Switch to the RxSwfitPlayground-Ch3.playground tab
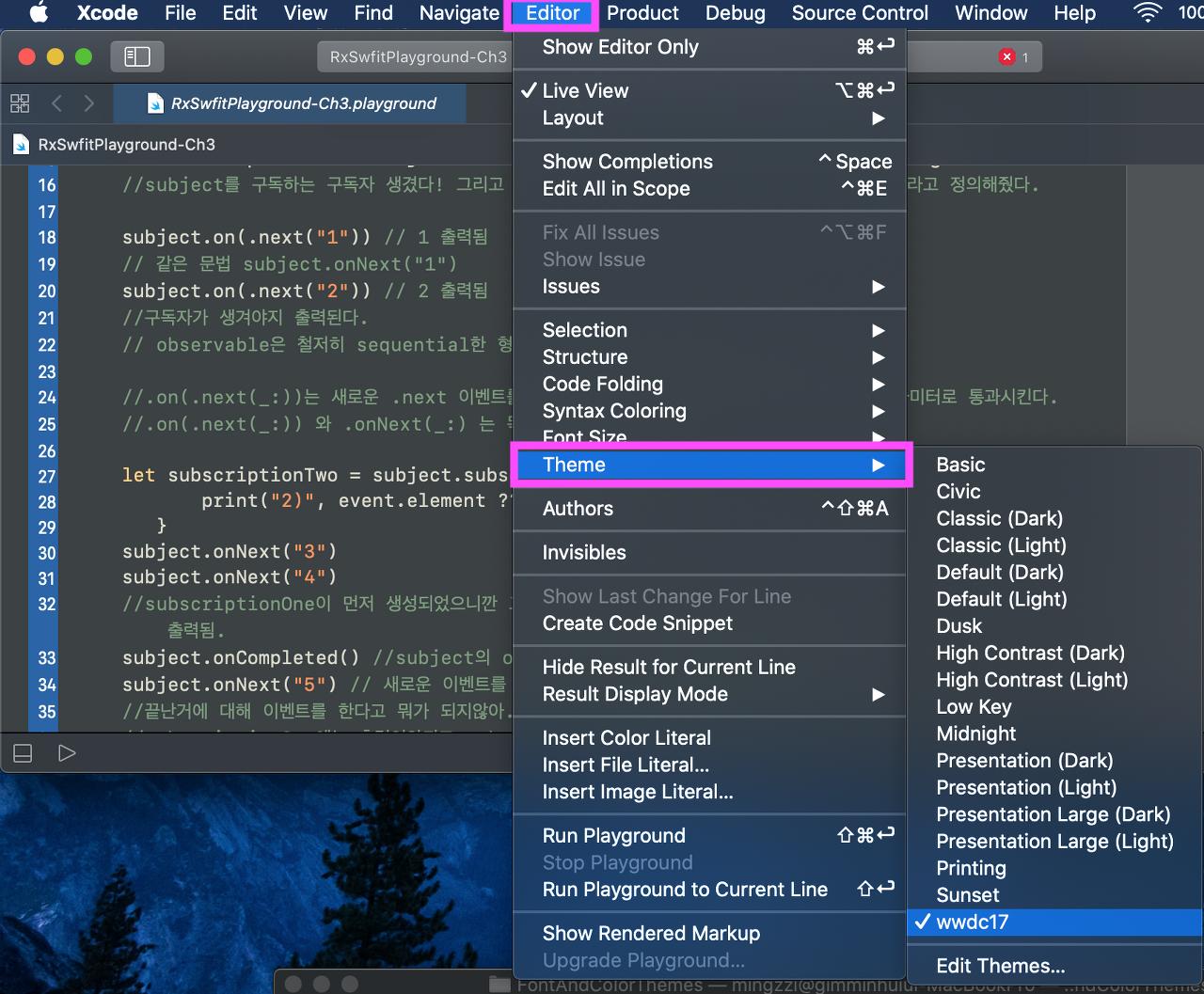The image size is (1204, 994). pos(290,103)
